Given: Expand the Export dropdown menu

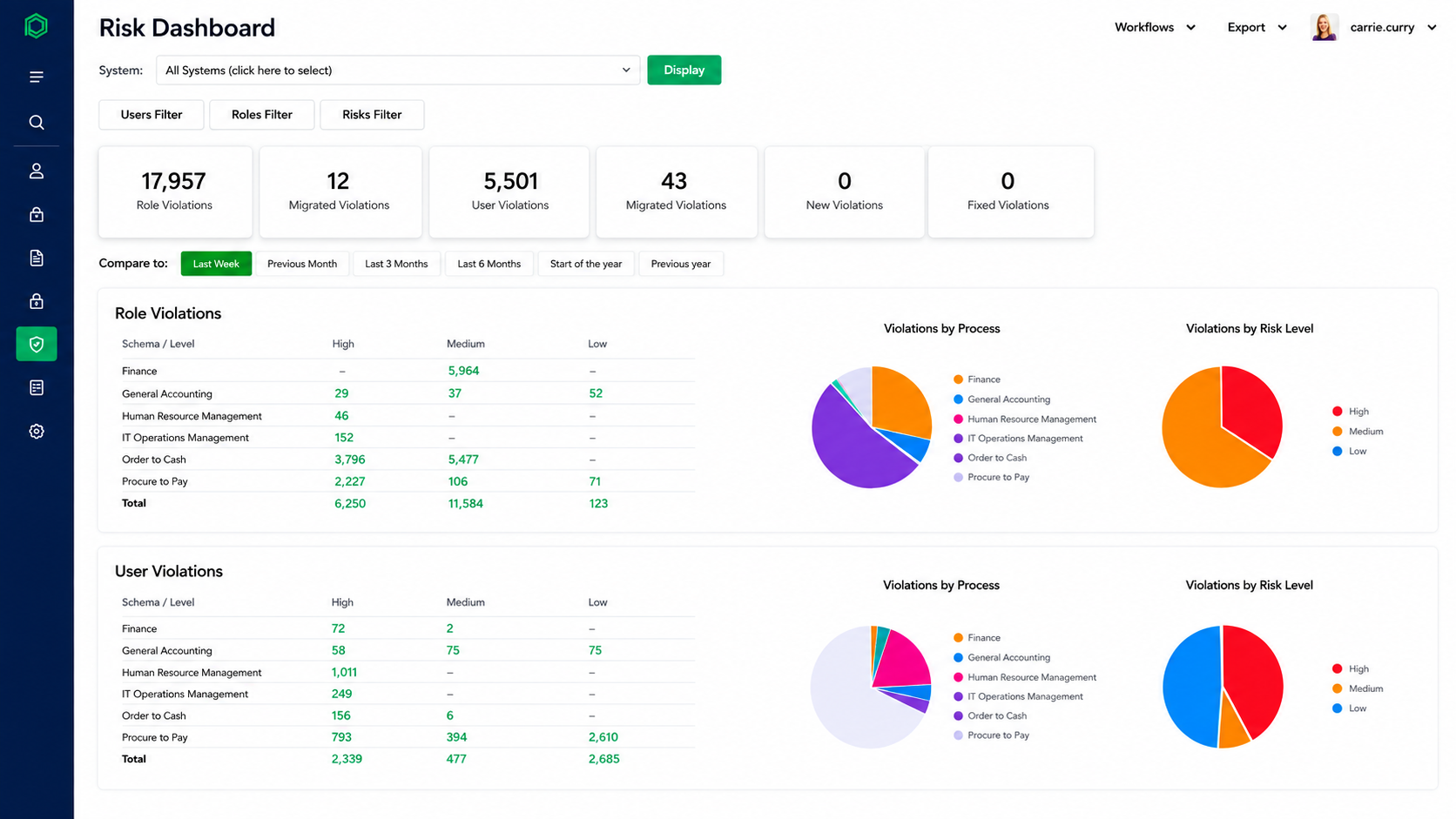Looking at the screenshot, I should [1257, 27].
